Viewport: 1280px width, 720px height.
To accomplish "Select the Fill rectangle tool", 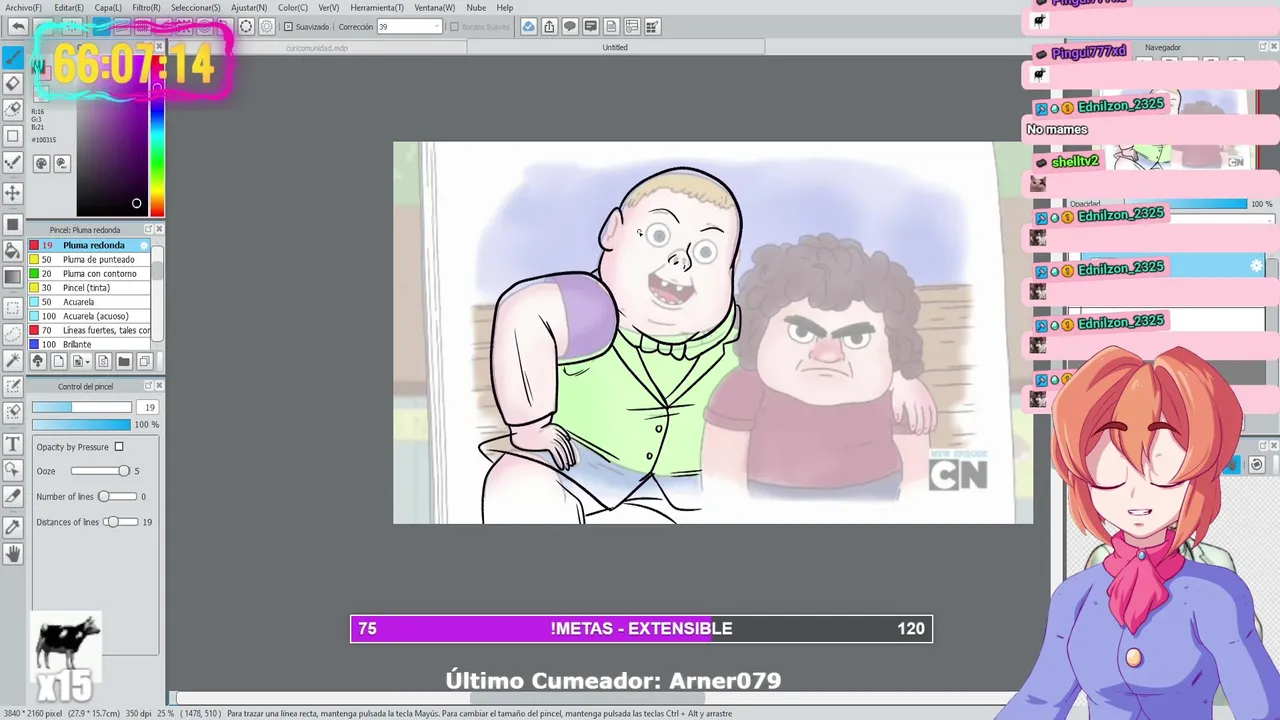I will pyautogui.click(x=13, y=224).
